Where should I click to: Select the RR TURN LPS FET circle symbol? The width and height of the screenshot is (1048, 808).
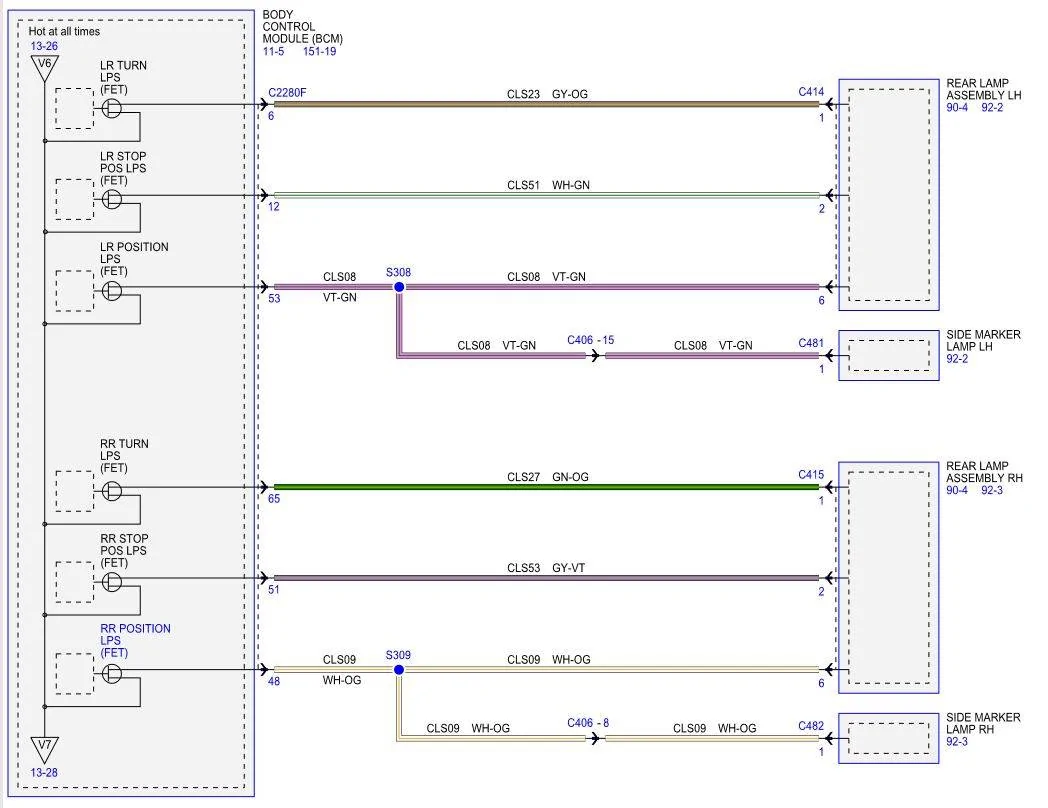click(112, 491)
